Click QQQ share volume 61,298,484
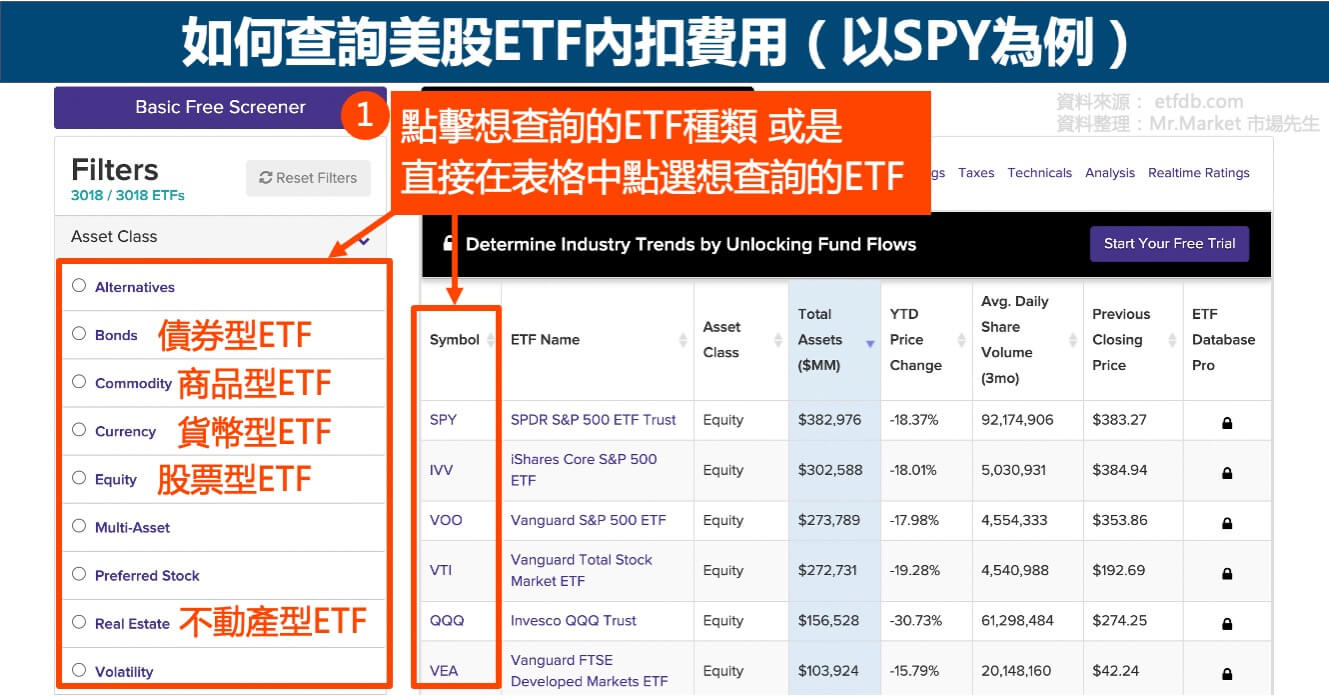The width and height of the screenshot is (1329, 696). (x=1017, y=620)
